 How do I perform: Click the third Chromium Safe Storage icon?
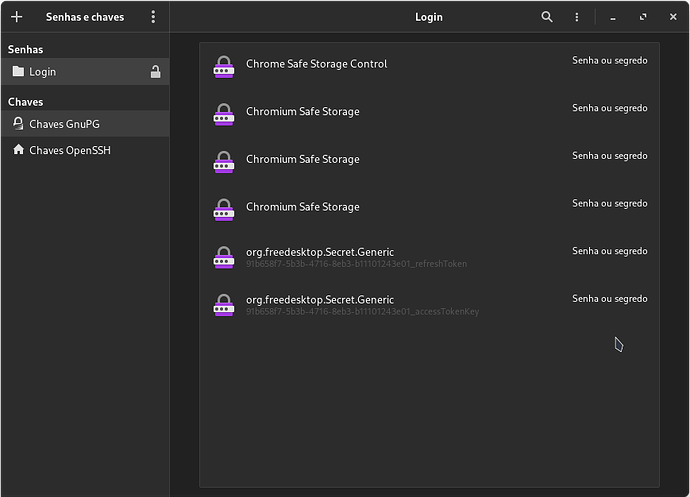point(223,210)
